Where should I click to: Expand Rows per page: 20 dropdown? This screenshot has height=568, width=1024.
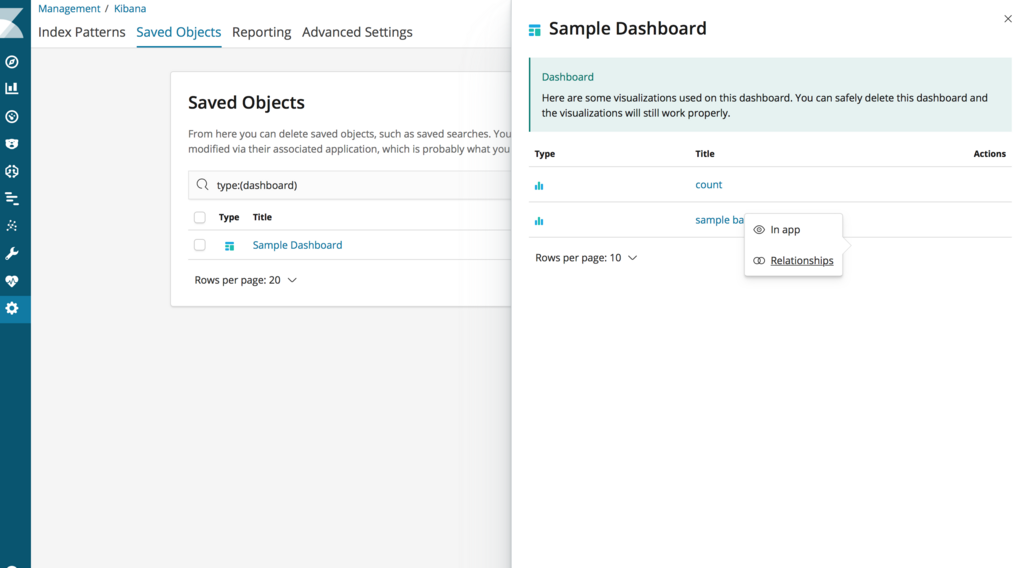246,280
